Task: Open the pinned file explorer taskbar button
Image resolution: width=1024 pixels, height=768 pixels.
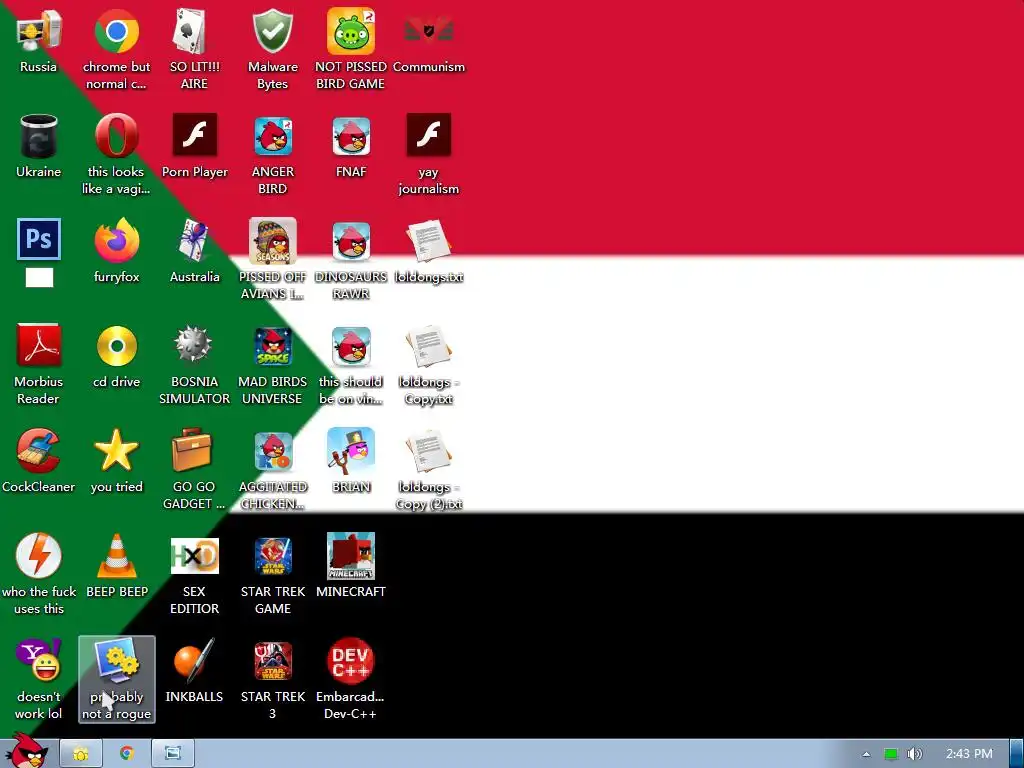Action: [x=81, y=754]
